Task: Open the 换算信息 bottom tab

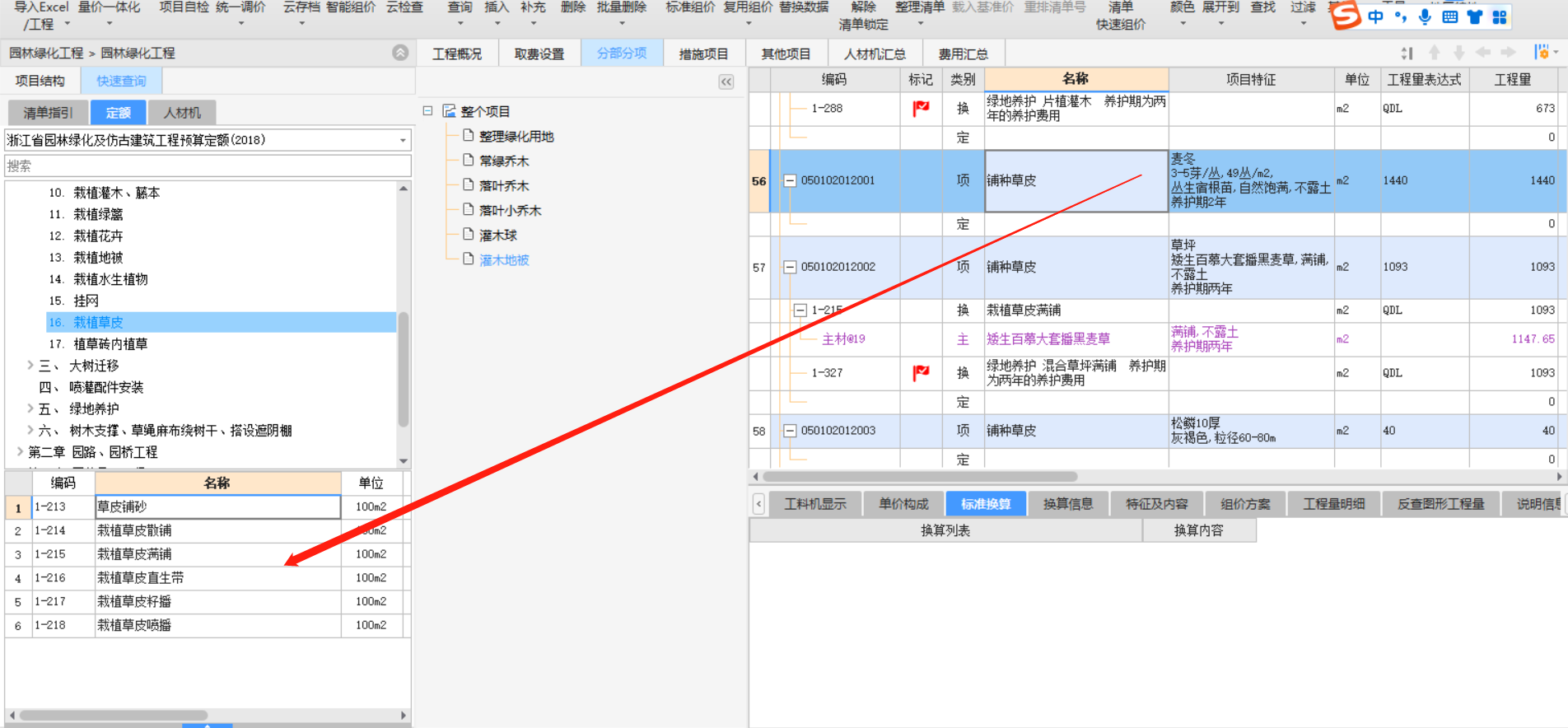Action: [x=1068, y=504]
